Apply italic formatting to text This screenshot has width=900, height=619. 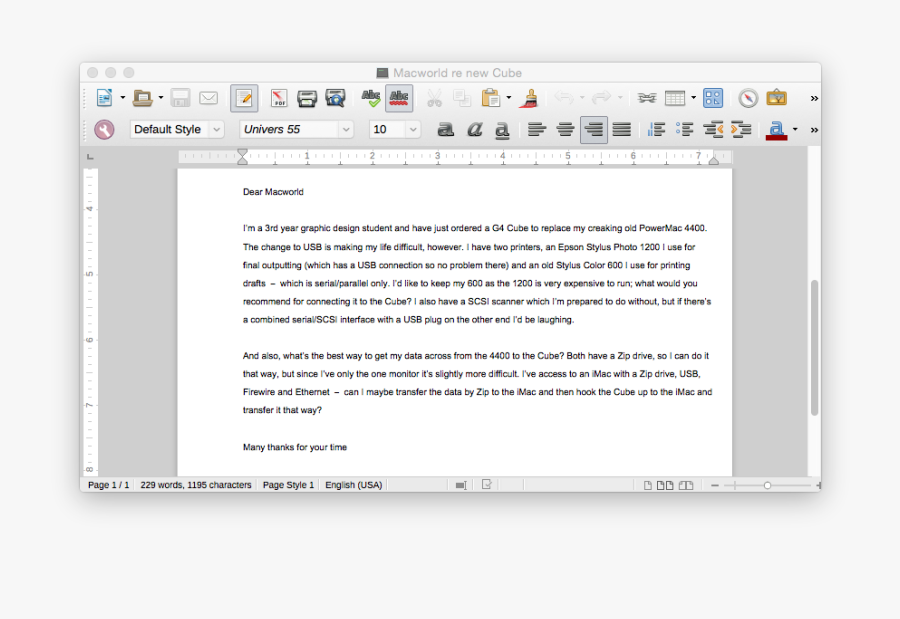(x=474, y=129)
